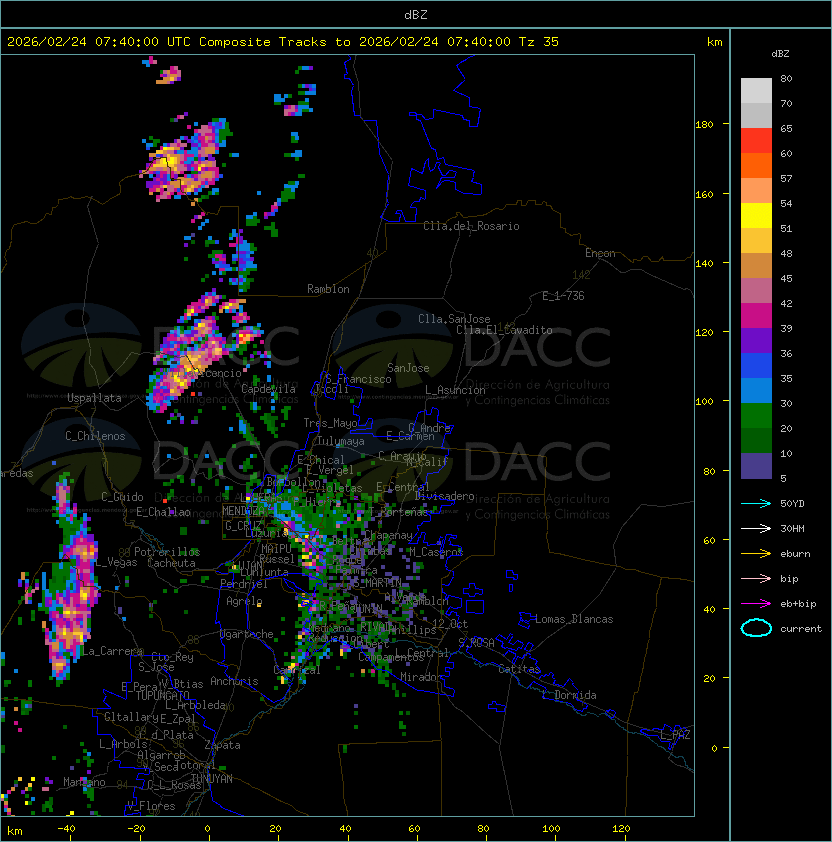The image size is (832, 842).
Task: Click the 'V_Flores' place label
Action: (x=151, y=806)
